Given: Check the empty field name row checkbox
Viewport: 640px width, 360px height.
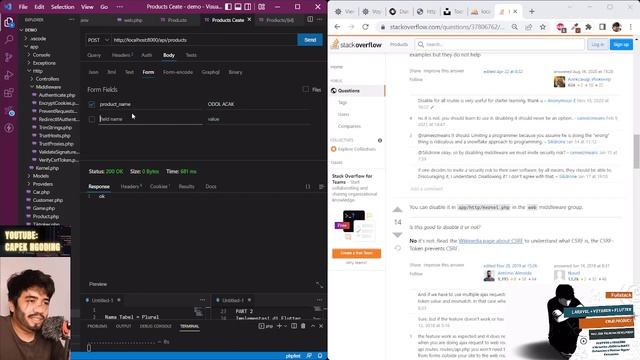Looking at the screenshot, I should coord(92,119).
